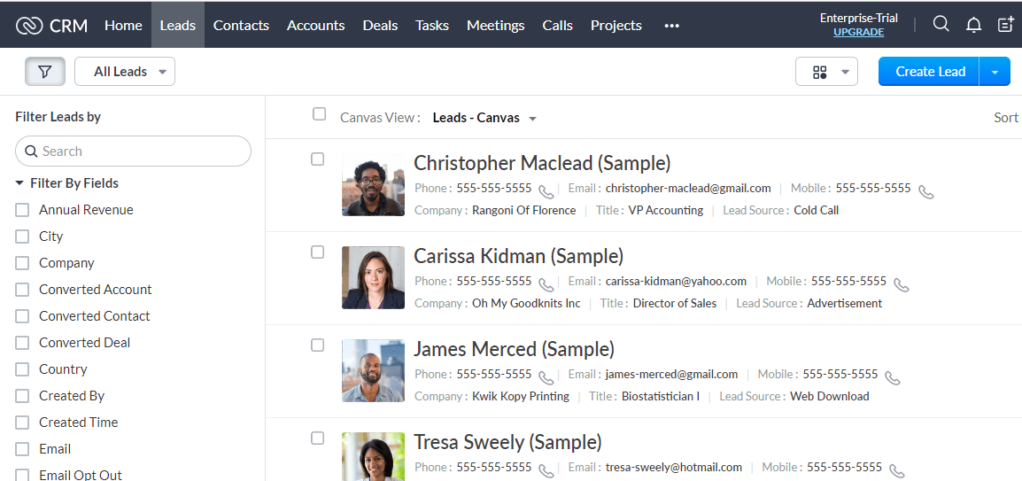
Task: Click the calendar add icon in header
Action: click(1005, 25)
